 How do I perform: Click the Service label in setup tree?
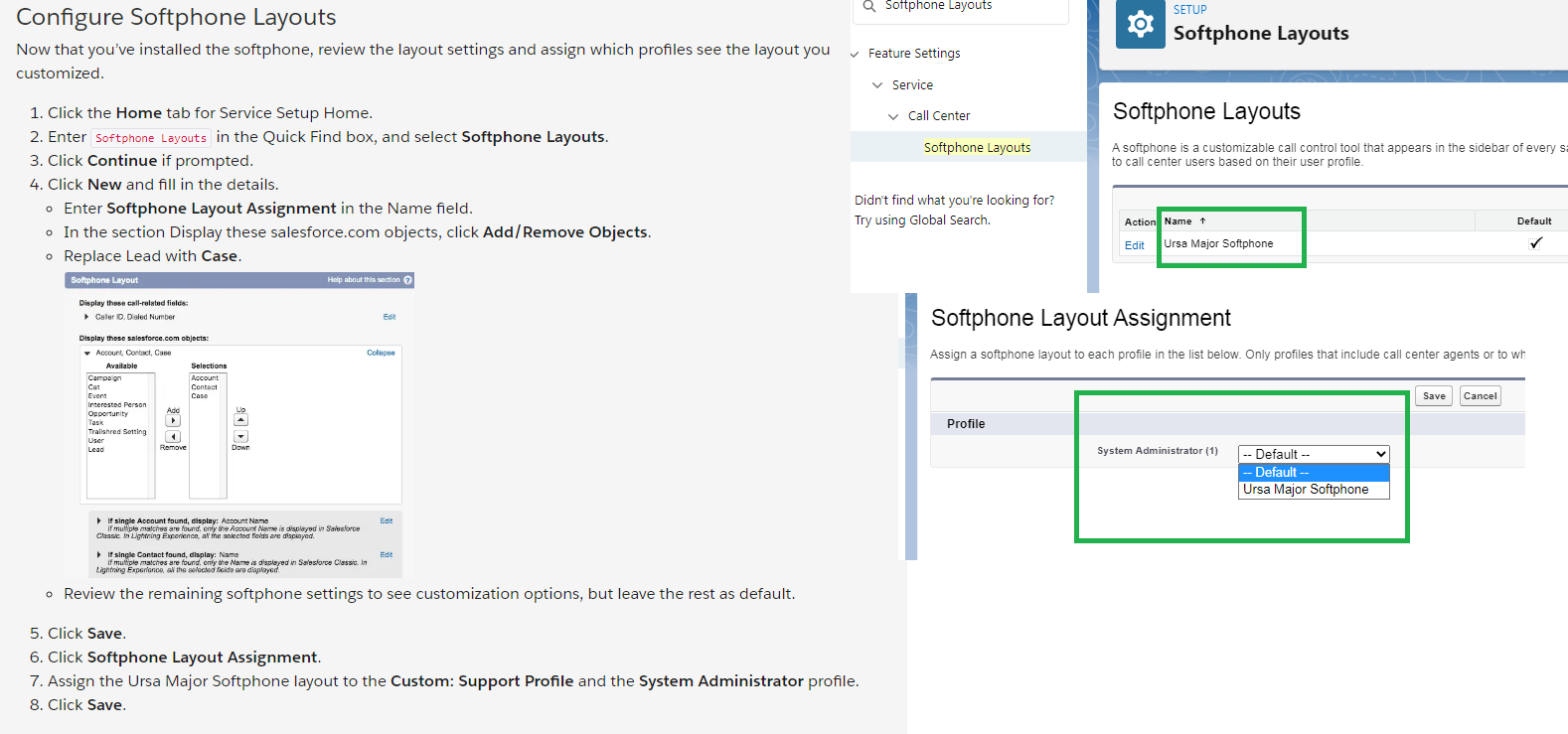912,85
